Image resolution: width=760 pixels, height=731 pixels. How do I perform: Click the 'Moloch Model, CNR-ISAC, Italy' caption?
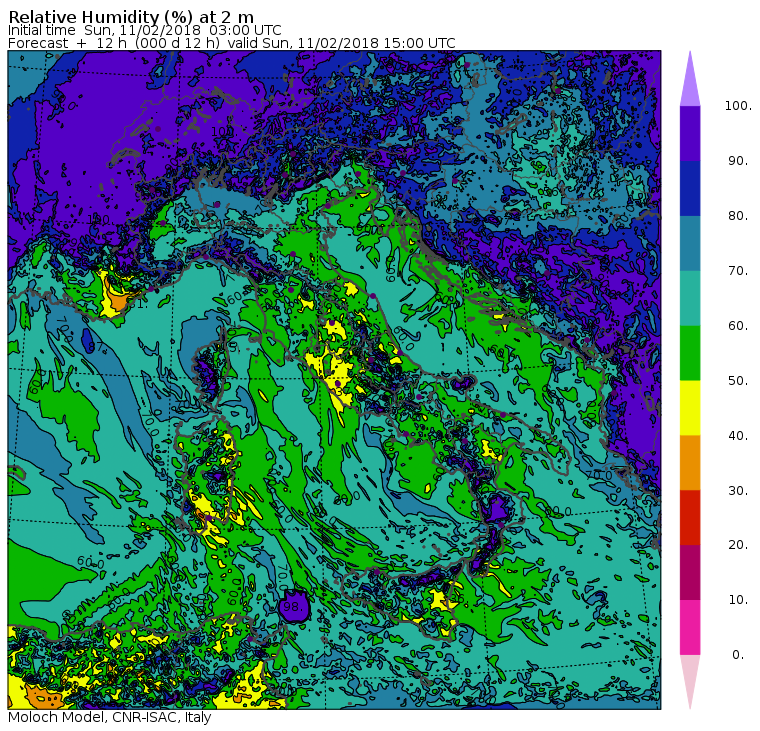[110, 717]
